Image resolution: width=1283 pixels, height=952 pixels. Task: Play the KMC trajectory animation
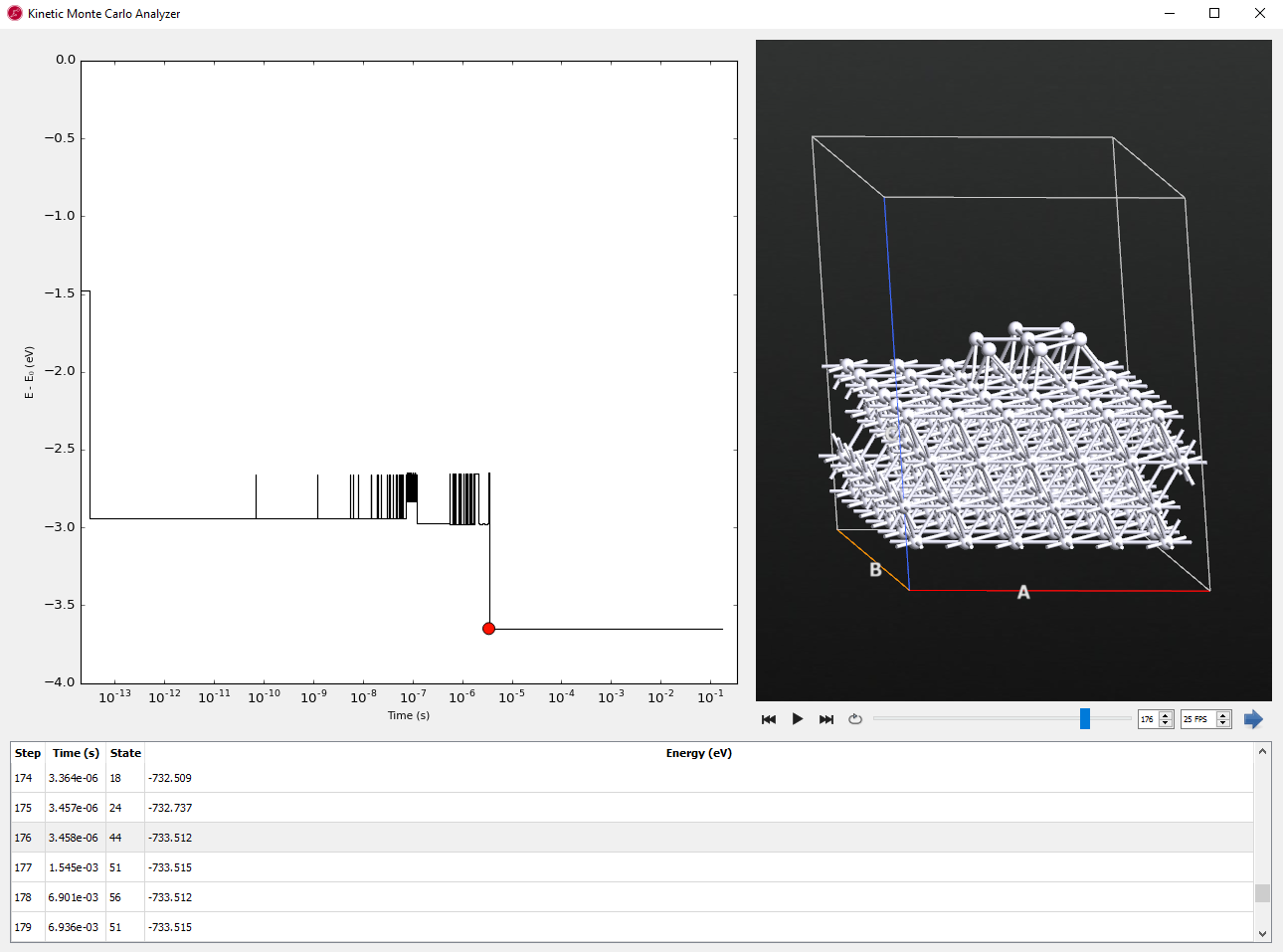797,719
